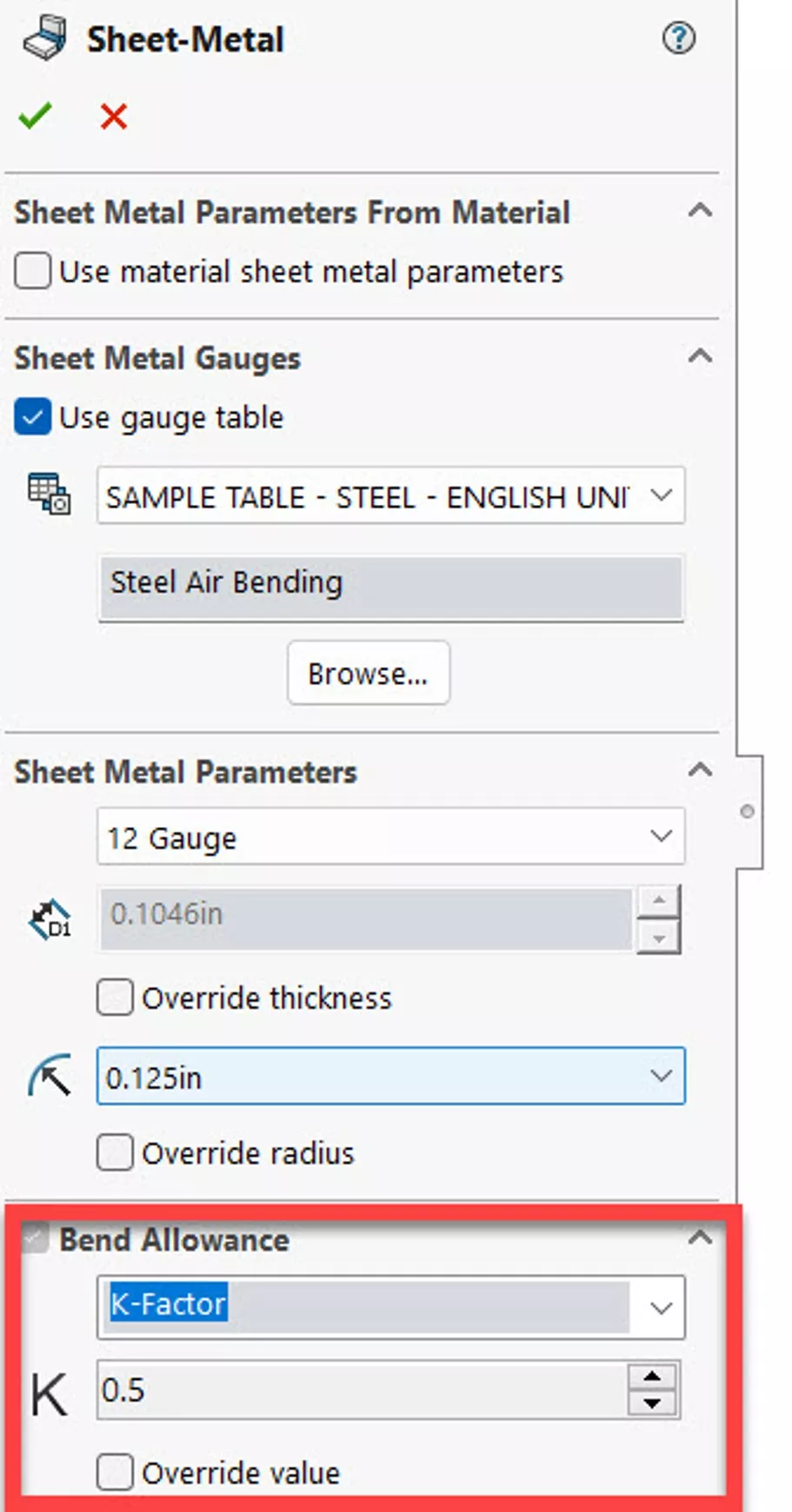The height and width of the screenshot is (1512, 792).
Task: Uncheck Use gauge table checkbox
Action: (x=32, y=417)
